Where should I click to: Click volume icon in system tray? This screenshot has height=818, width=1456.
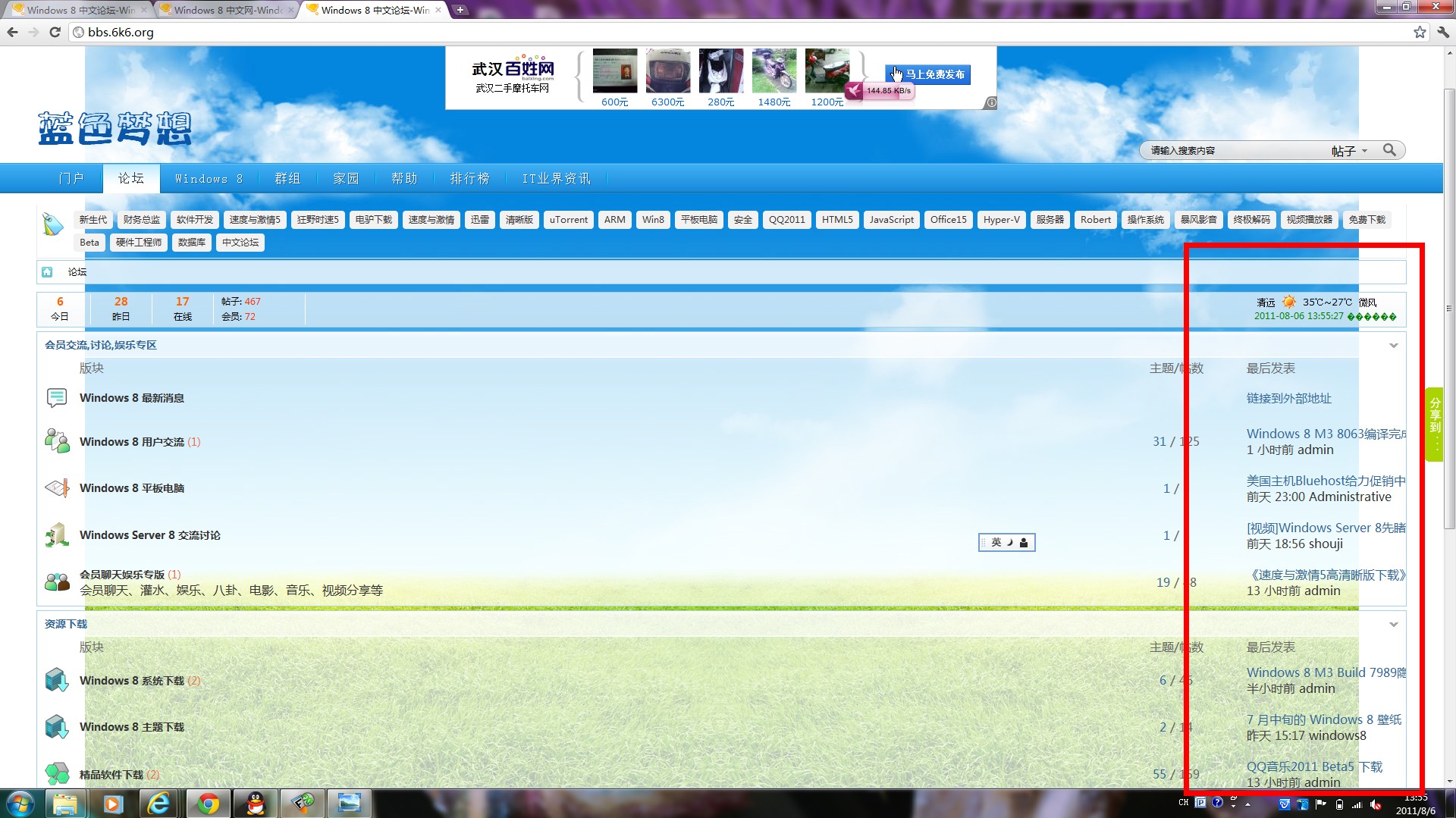[x=1376, y=804]
